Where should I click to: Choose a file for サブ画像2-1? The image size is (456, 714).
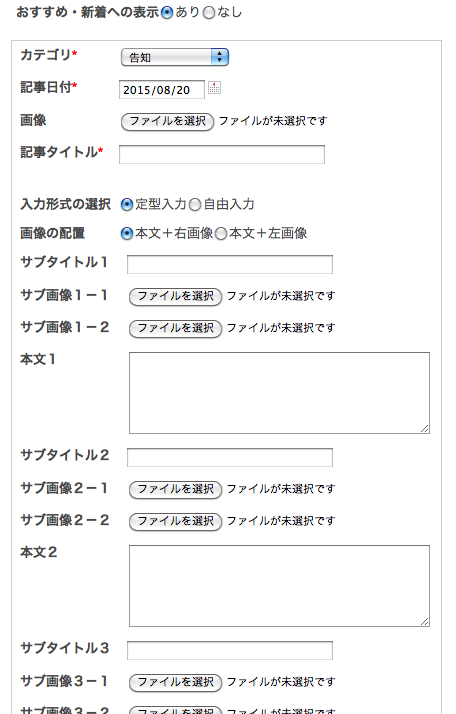coord(175,490)
